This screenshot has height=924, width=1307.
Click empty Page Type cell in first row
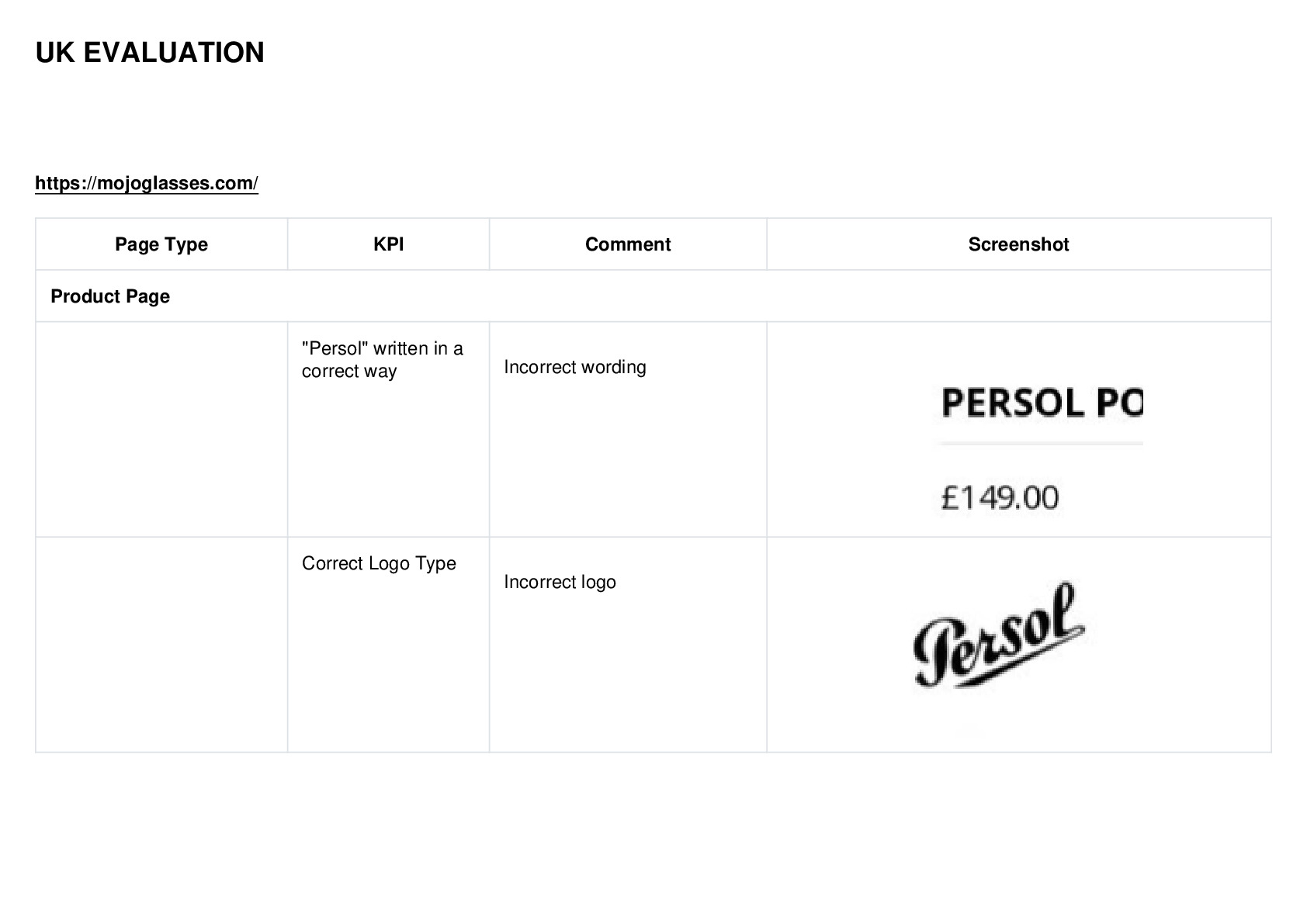point(161,429)
